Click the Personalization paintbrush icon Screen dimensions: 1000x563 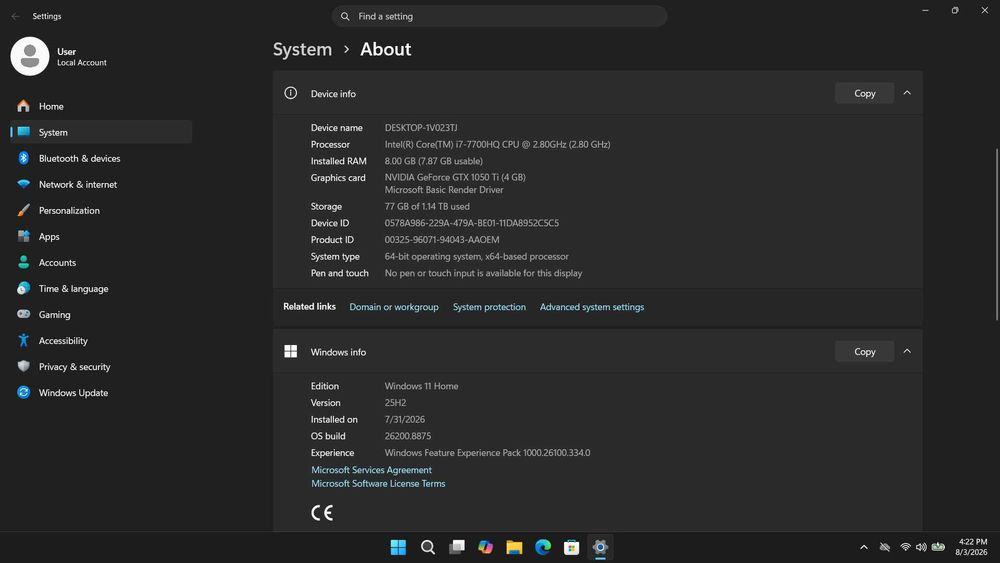pos(24,210)
